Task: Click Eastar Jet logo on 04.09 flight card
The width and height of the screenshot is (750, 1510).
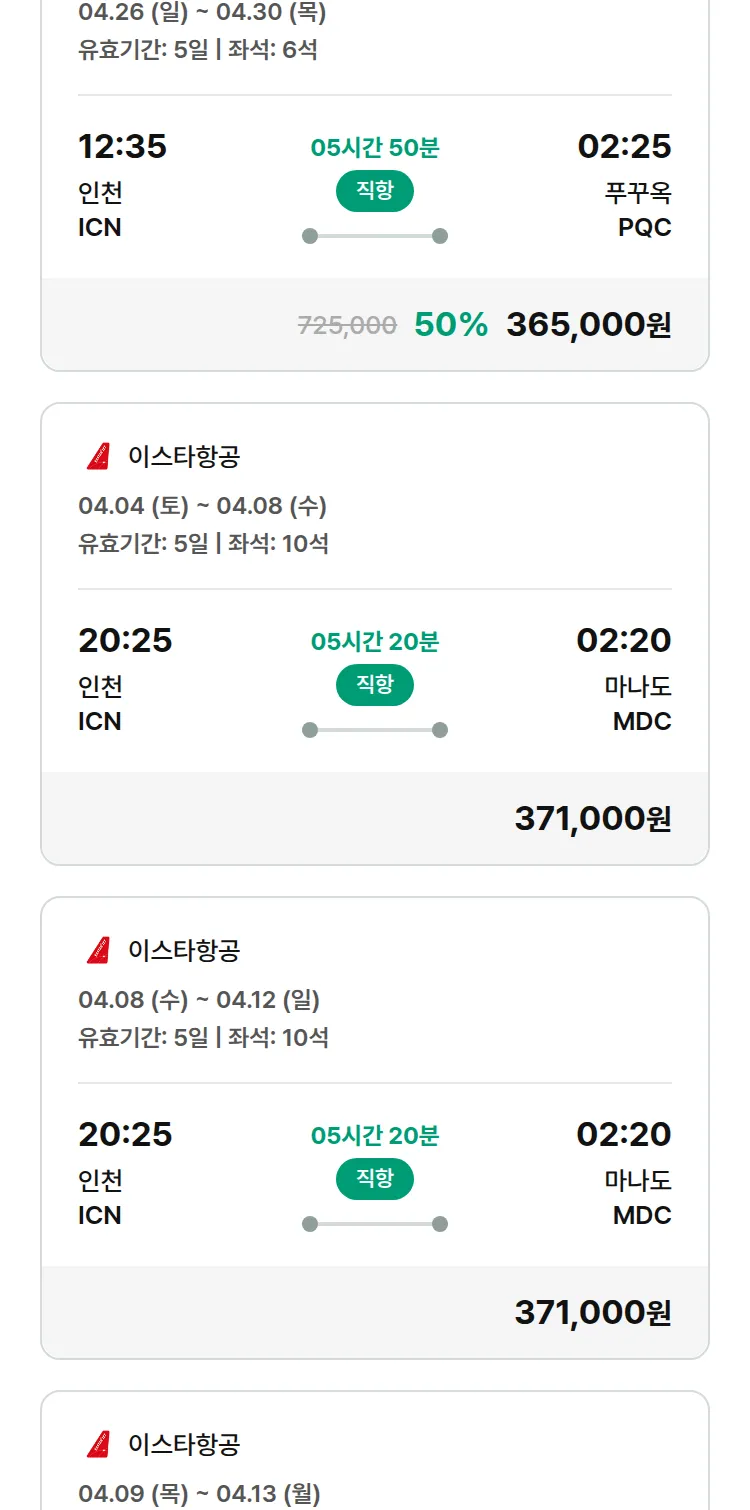Action: tap(98, 1444)
